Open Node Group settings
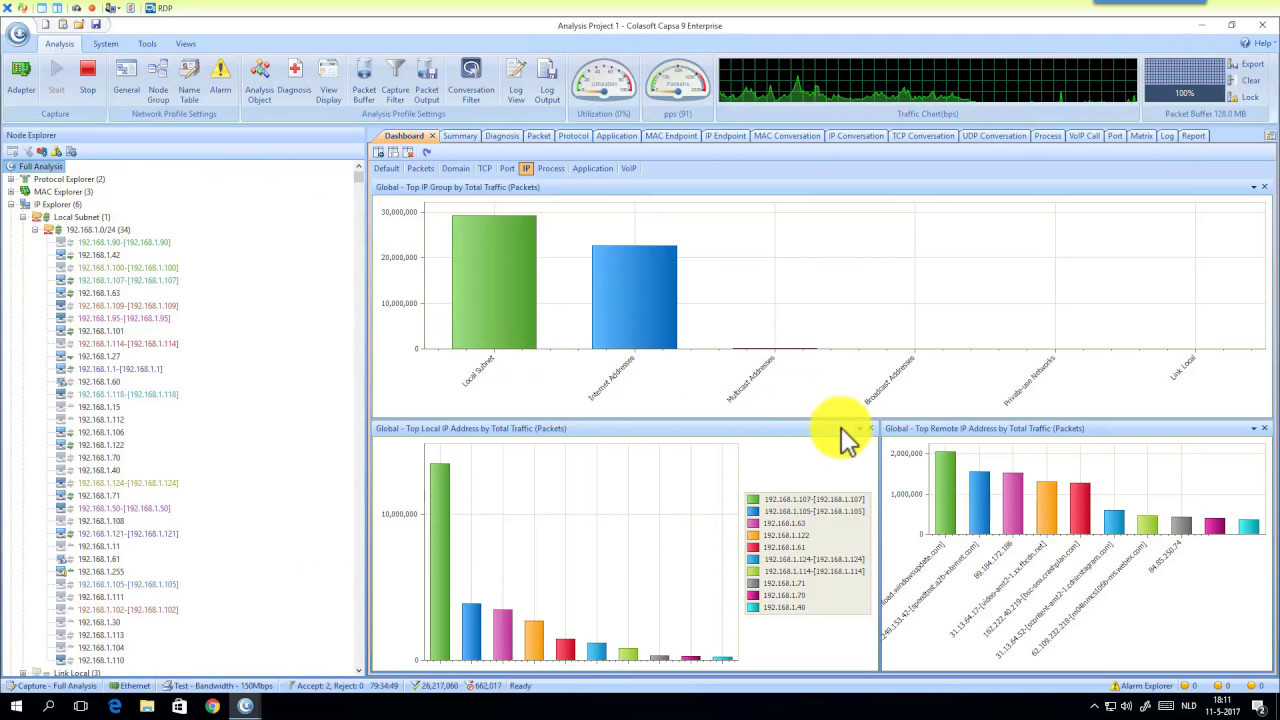1280x720 pixels. pyautogui.click(x=158, y=81)
